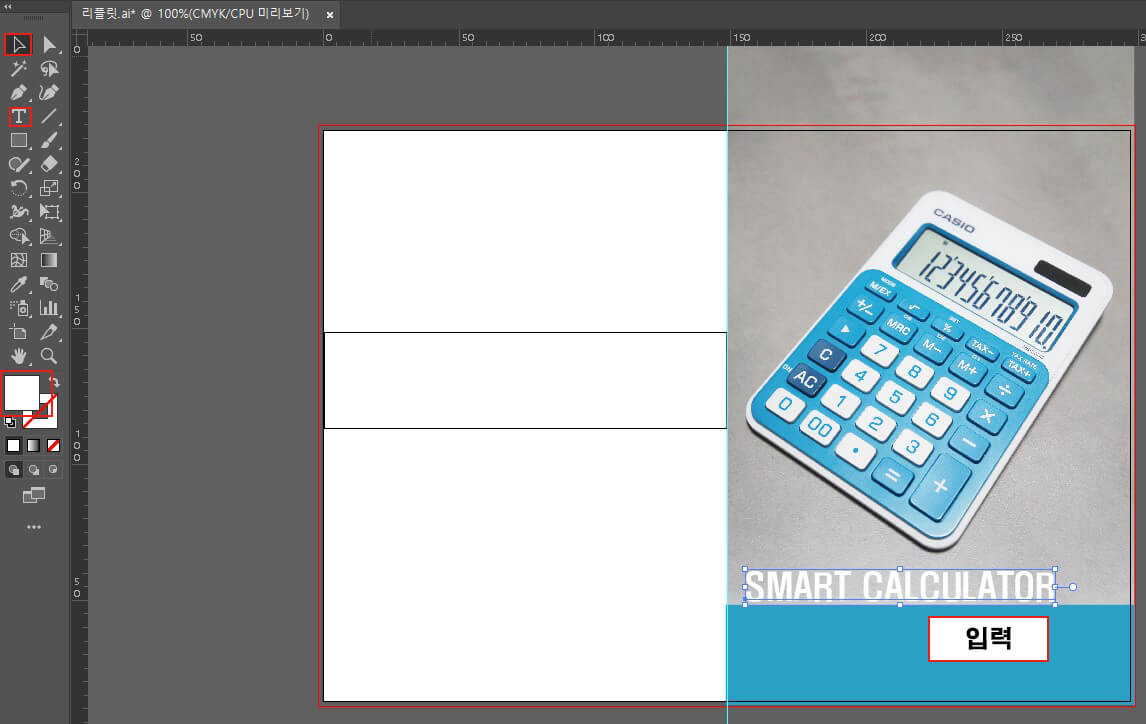This screenshot has width=1146, height=724.
Task: Enable Draw Normal mode
Action: (14, 470)
